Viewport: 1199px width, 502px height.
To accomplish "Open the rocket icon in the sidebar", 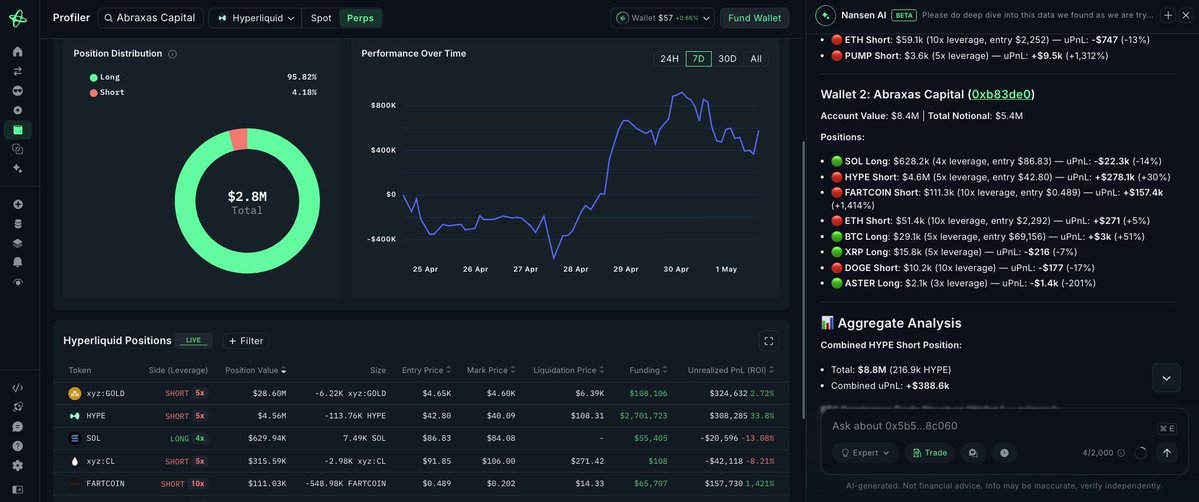I will click(x=18, y=407).
